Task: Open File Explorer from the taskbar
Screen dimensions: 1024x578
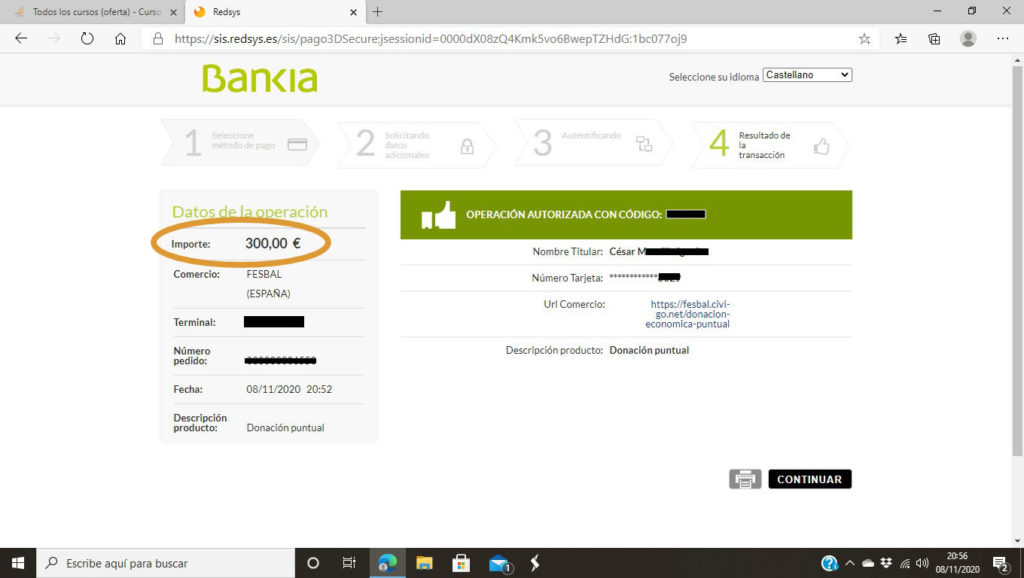Action: [424, 563]
